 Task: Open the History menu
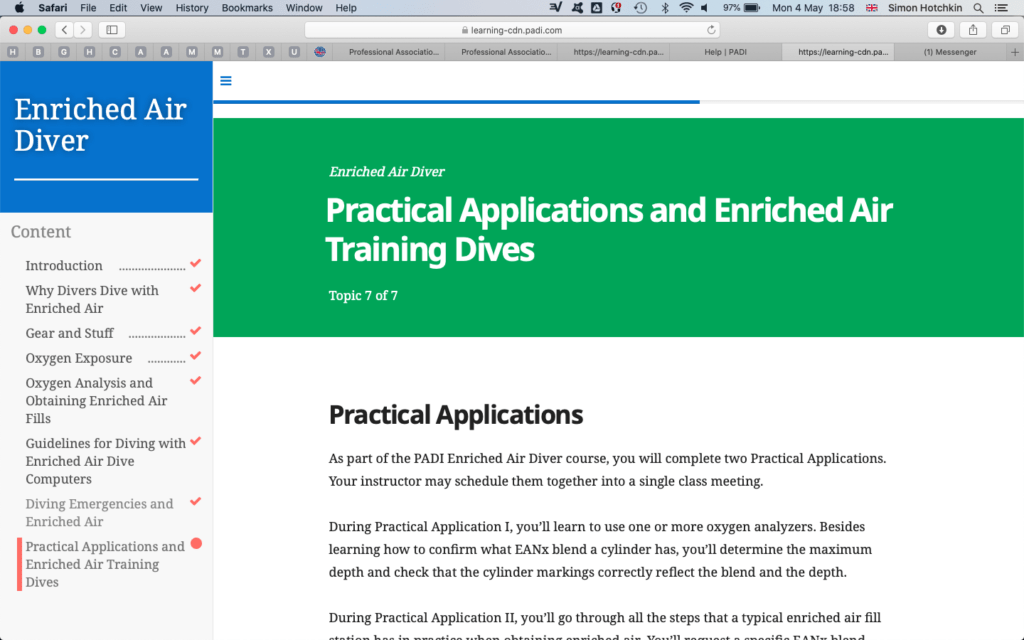192,8
